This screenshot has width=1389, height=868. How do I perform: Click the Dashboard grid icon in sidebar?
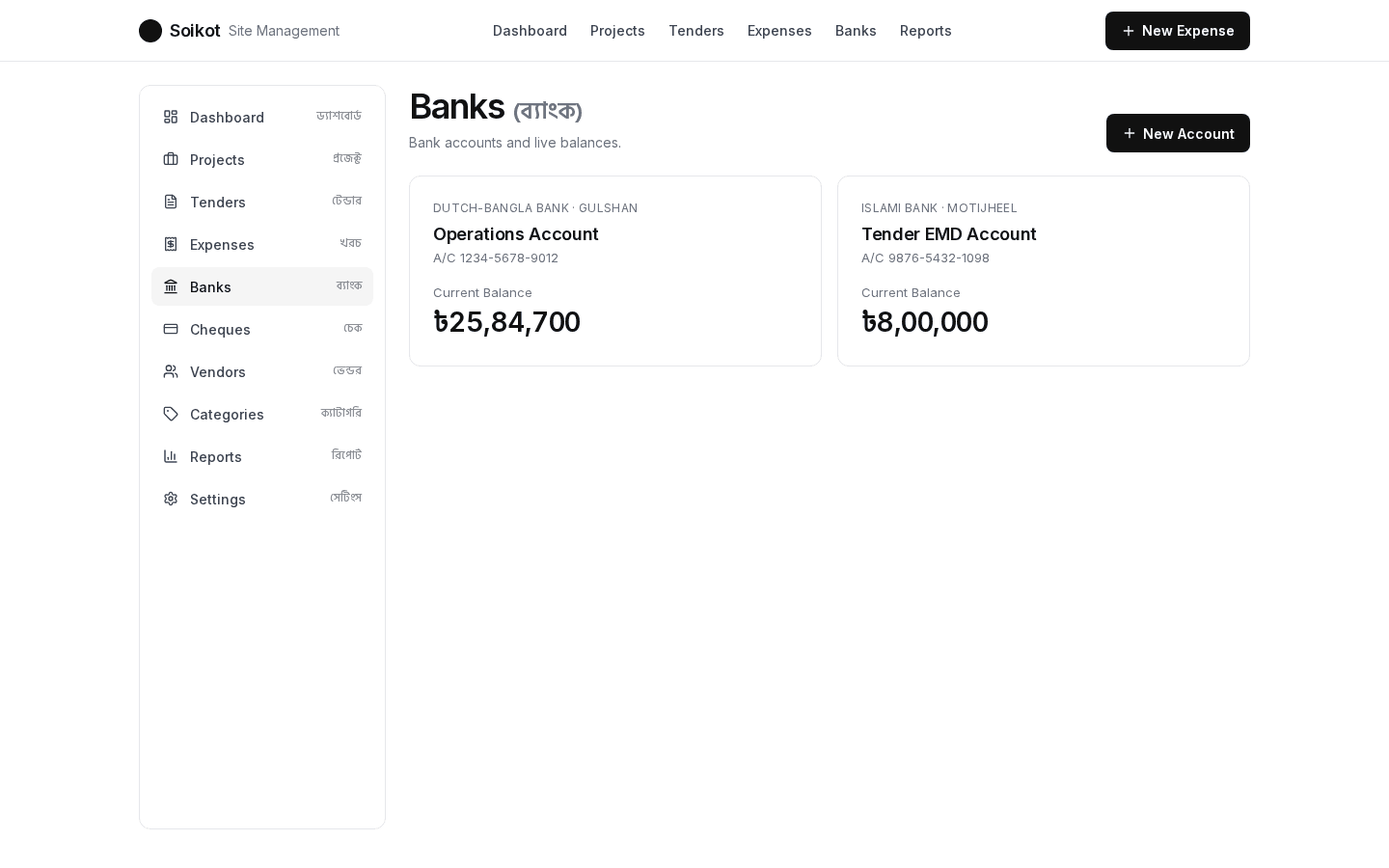[x=171, y=117]
